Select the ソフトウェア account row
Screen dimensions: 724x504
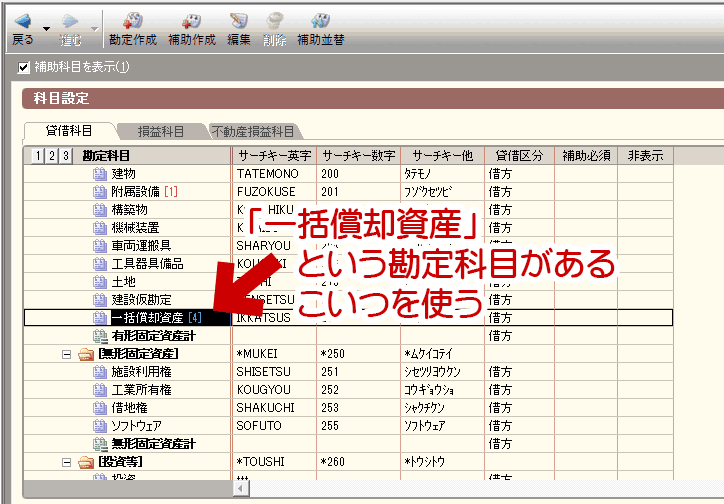click(348, 426)
